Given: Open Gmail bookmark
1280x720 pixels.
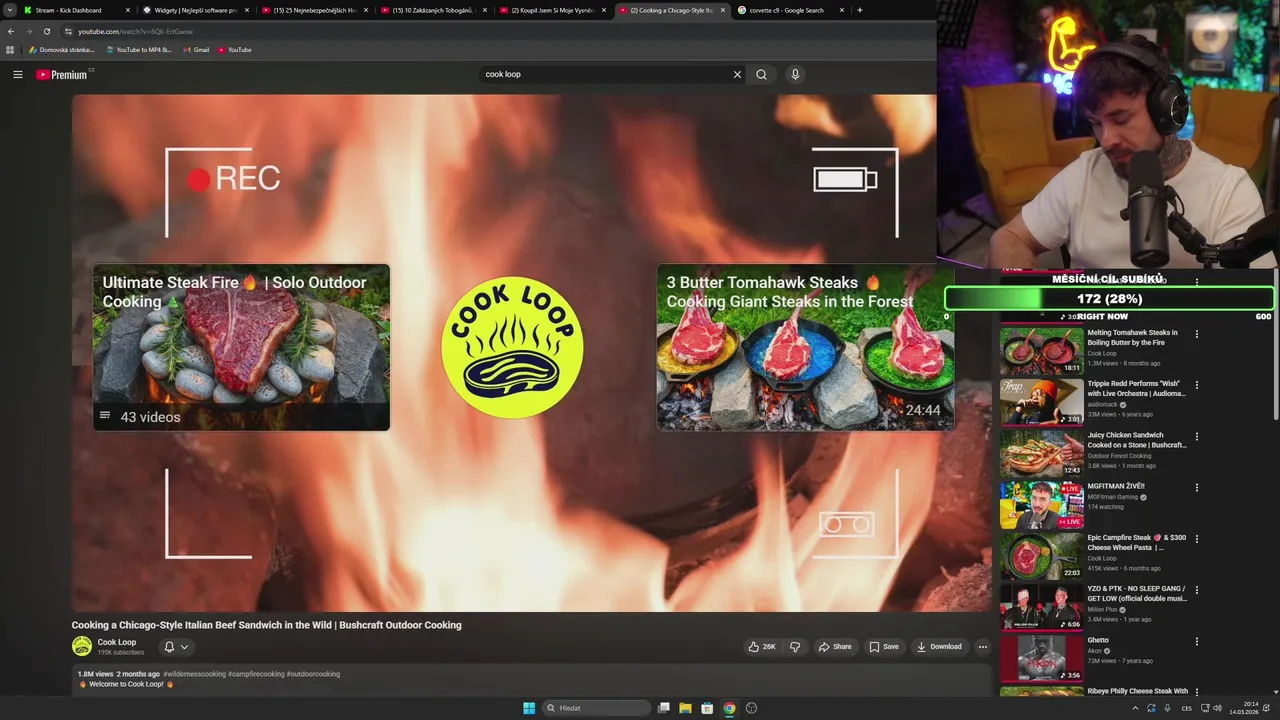Looking at the screenshot, I should pyautogui.click(x=196, y=50).
